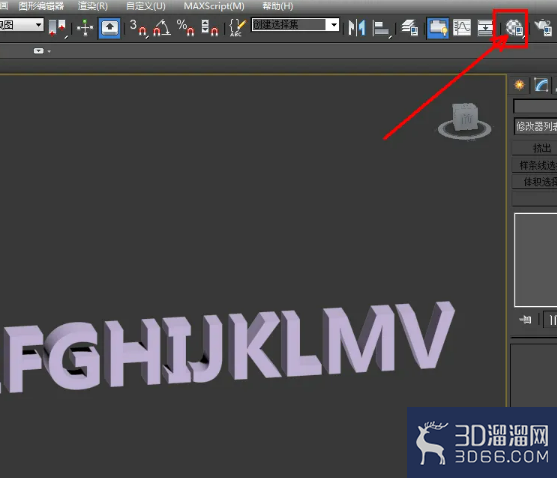Toggle the graphite ribbon icon
This screenshot has height=478, width=557.
pos(438,28)
